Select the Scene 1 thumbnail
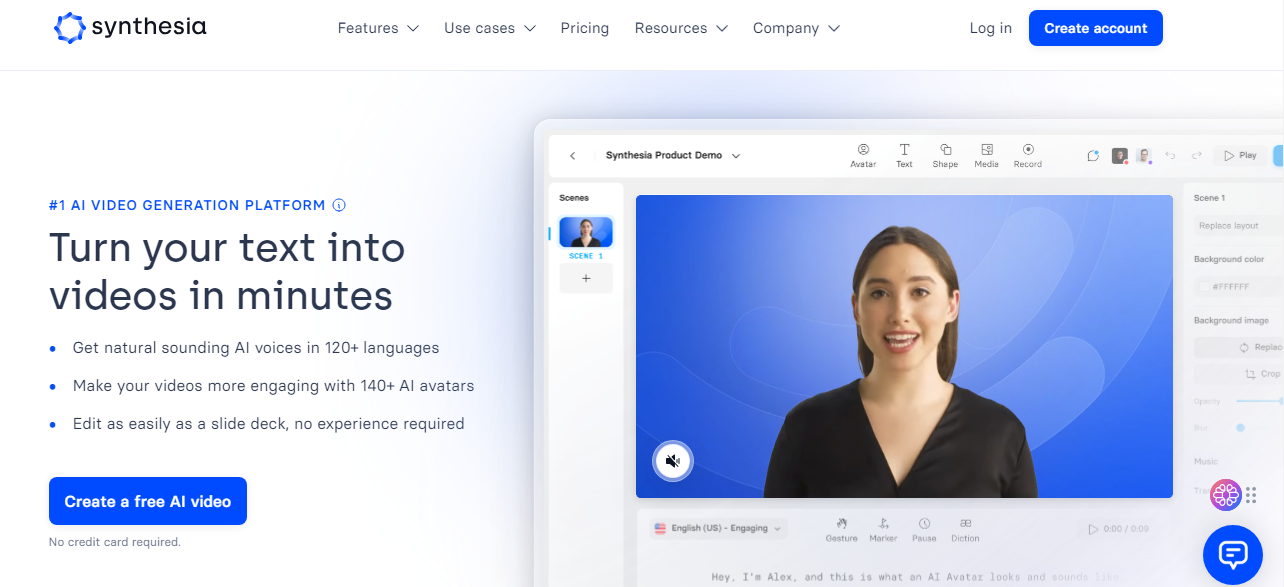The height and width of the screenshot is (587, 1284). coord(586,232)
